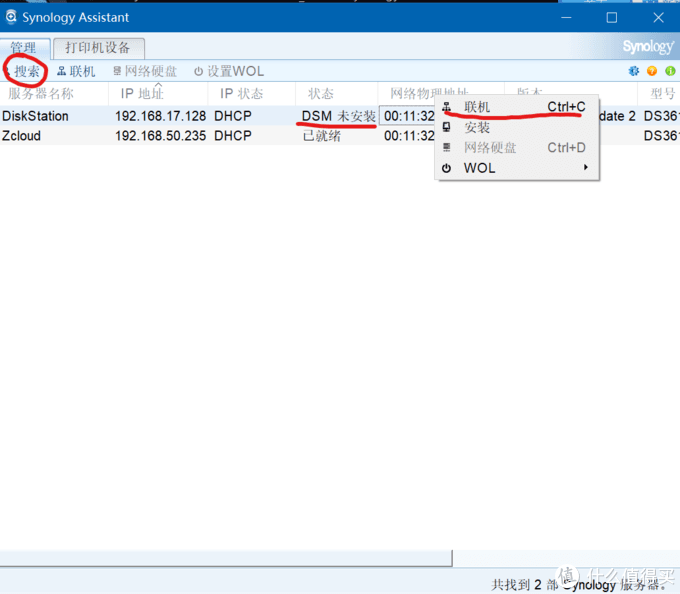Open help via the orange question icon
The width and height of the screenshot is (680, 594).
point(652,71)
